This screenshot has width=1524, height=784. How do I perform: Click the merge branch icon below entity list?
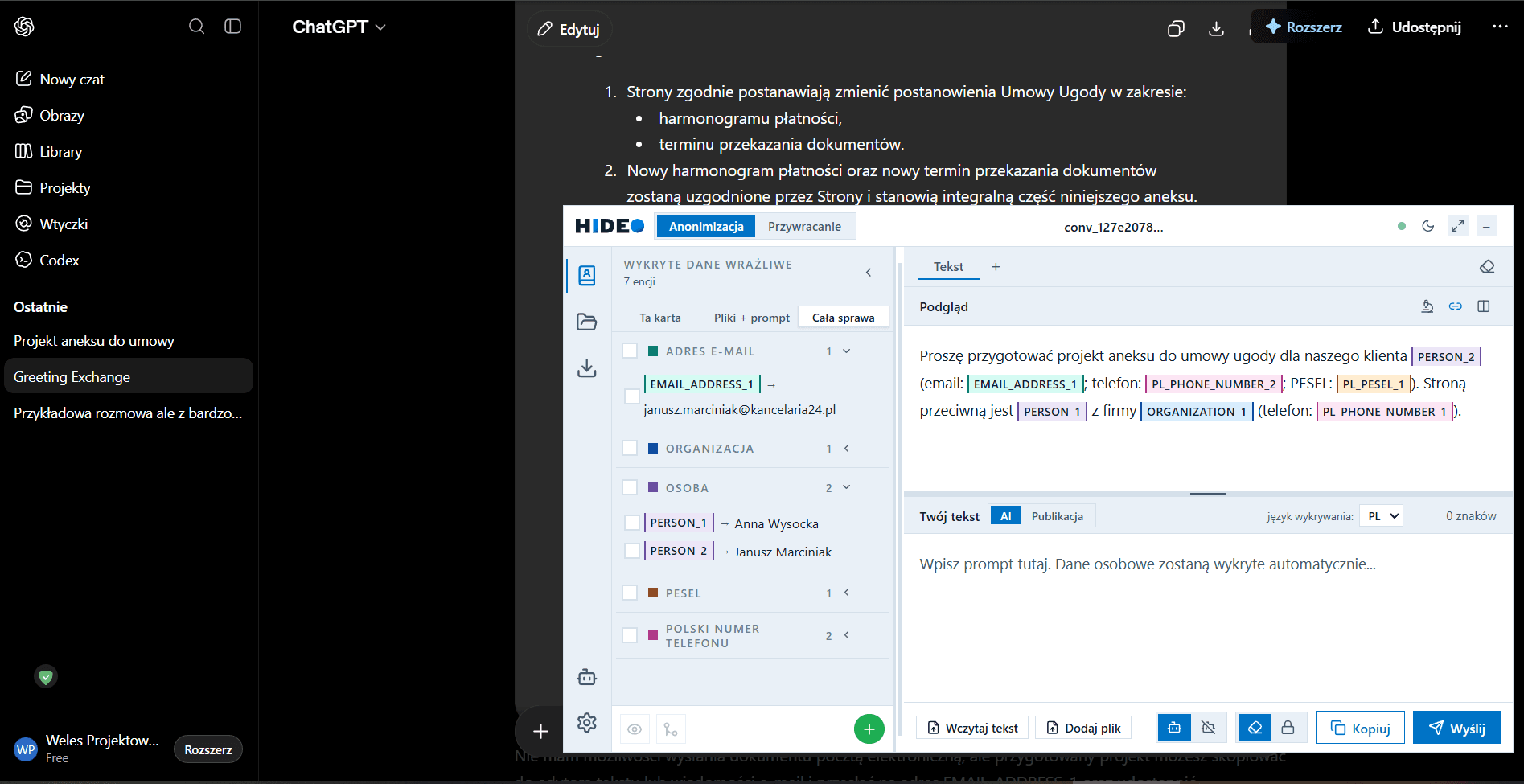(x=671, y=729)
